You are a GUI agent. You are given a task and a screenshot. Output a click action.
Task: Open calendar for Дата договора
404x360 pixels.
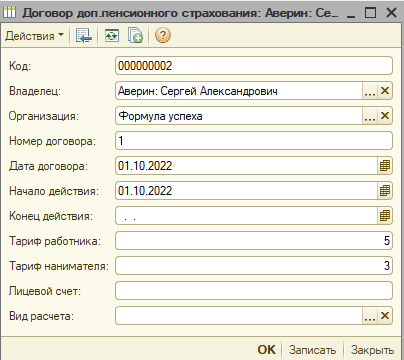(385, 166)
